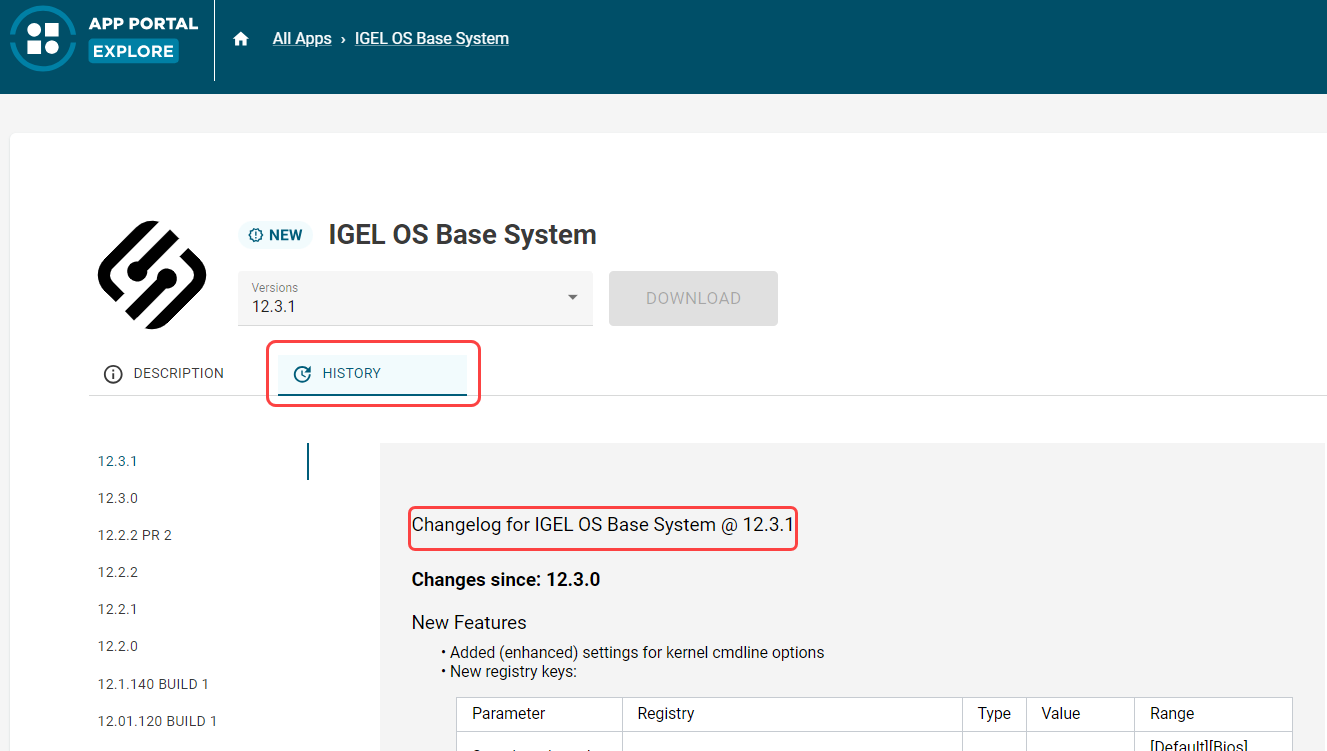
Task: Switch to the Description tab
Action: (178, 373)
